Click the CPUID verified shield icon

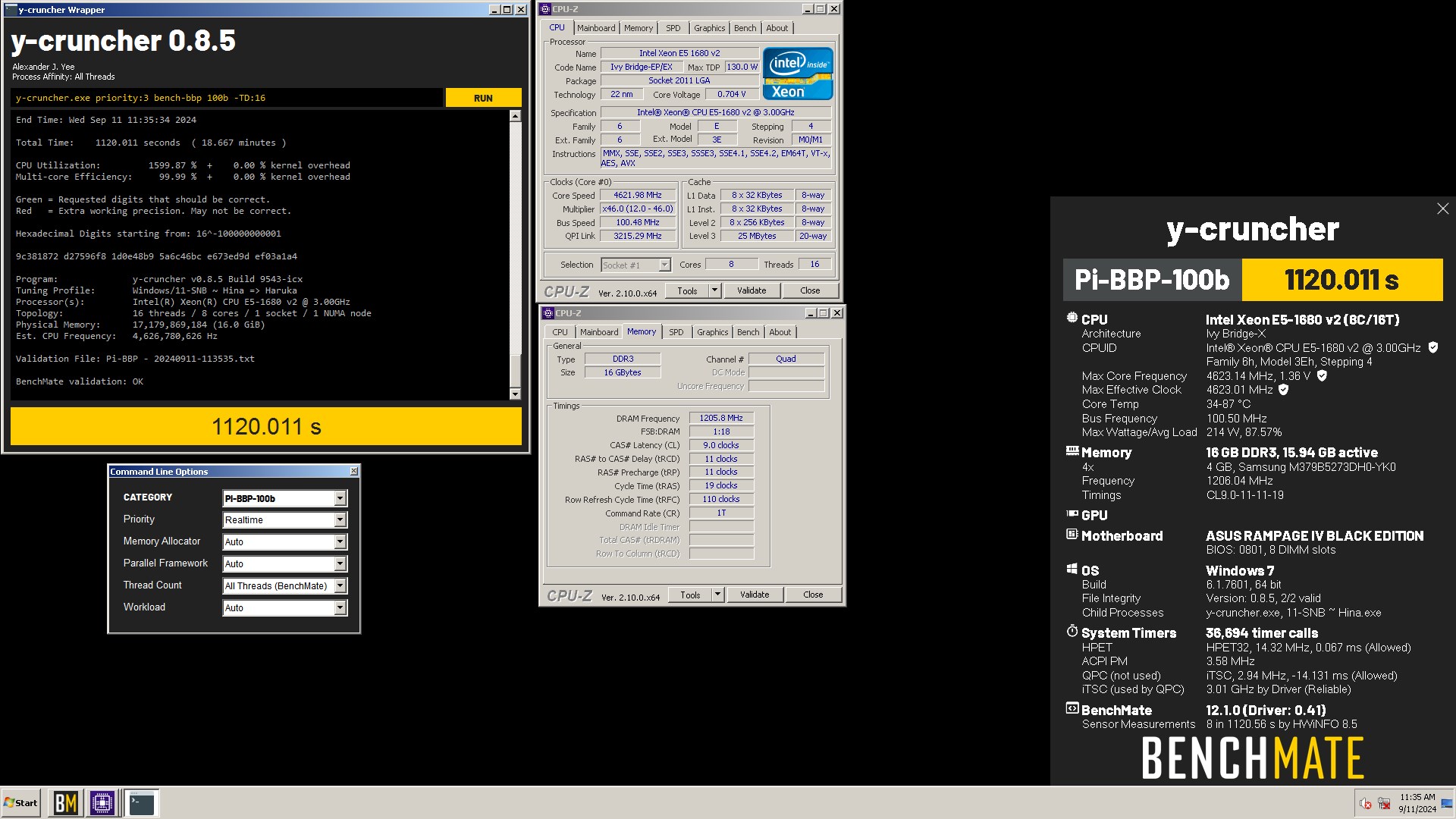coord(1433,347)
